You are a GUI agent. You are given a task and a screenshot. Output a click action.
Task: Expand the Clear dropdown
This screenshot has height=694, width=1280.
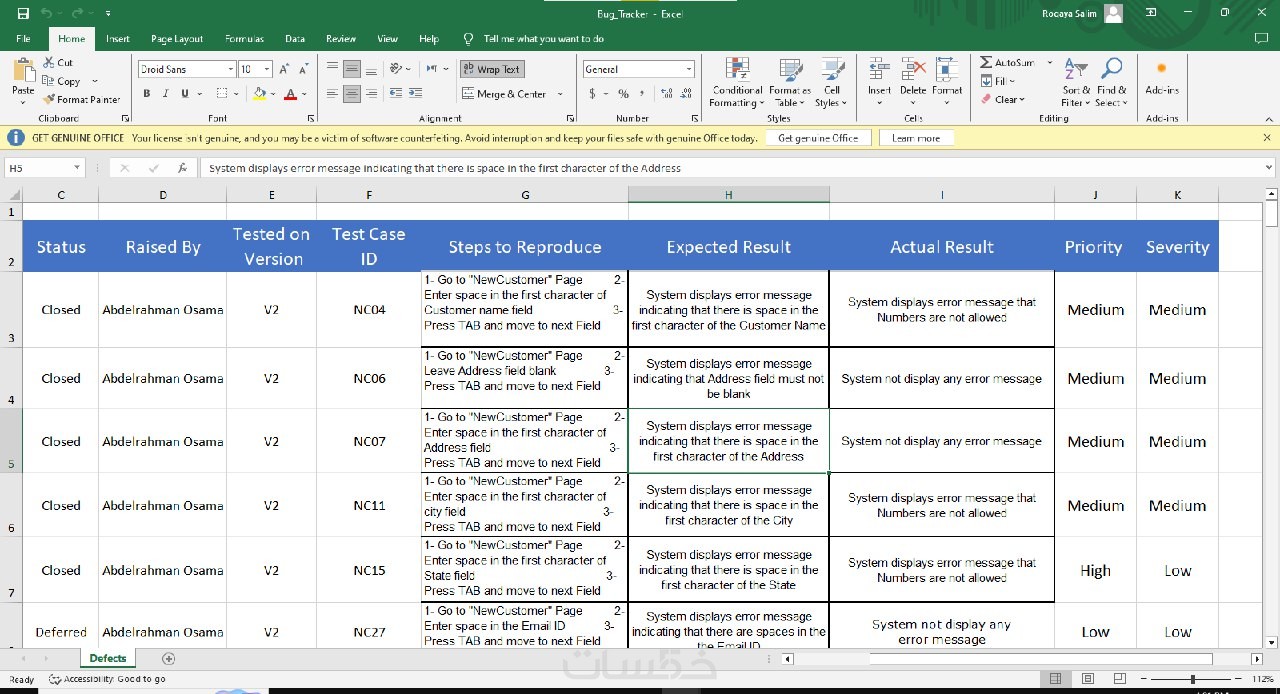[x=1022, y=100]
